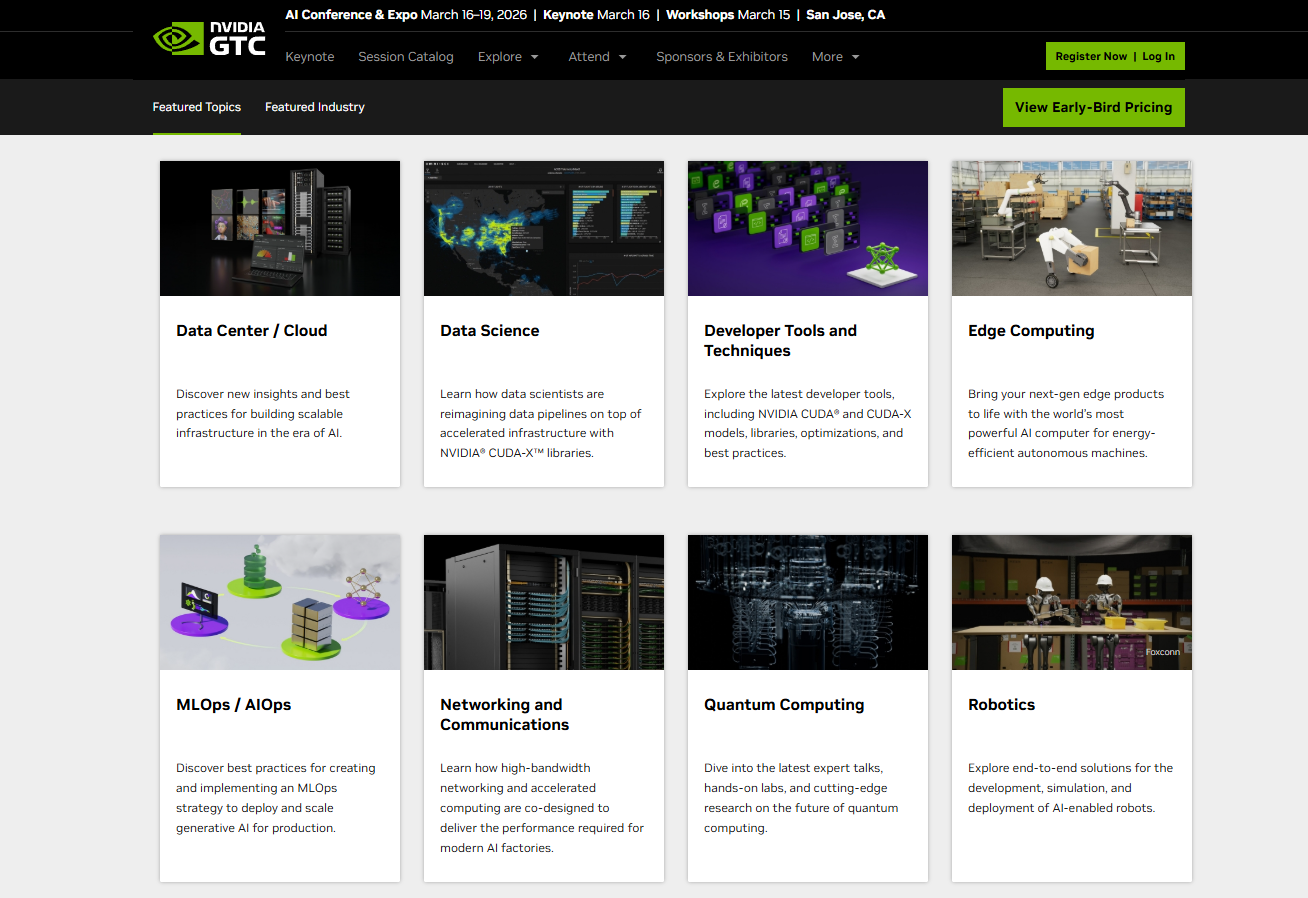
Task: Open the More dropdown menu
Action: click(x=835, y=57)
